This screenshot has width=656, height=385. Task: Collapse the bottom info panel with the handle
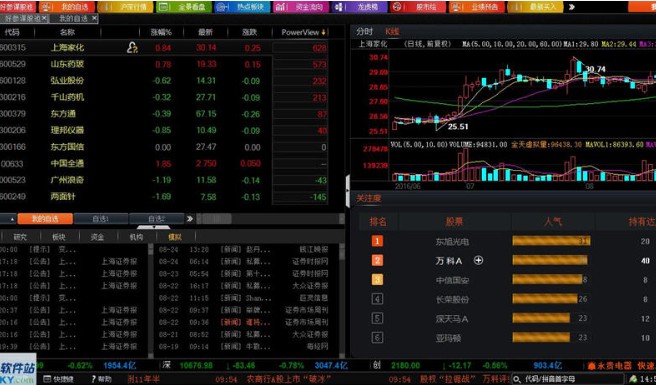(x=154, y=227)
